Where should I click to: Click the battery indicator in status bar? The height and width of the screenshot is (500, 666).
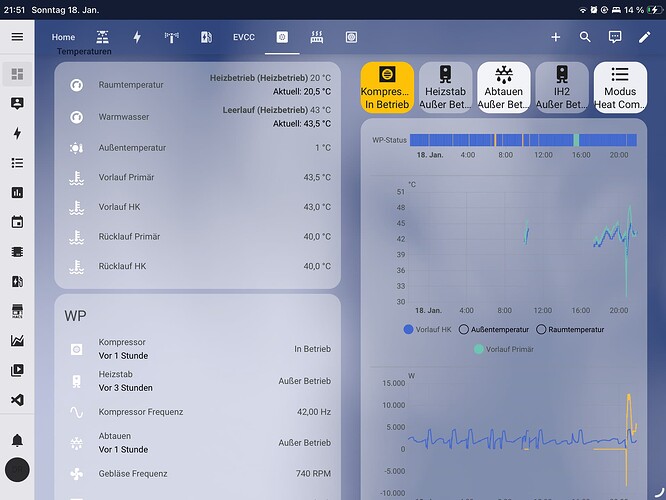(654, 10)
